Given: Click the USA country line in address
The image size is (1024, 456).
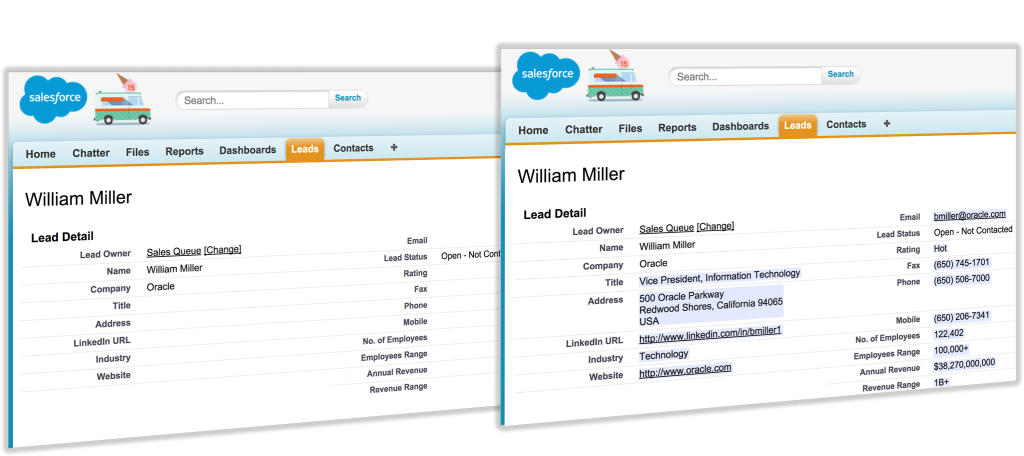Looking at the screenshot, I should point(649,321).
